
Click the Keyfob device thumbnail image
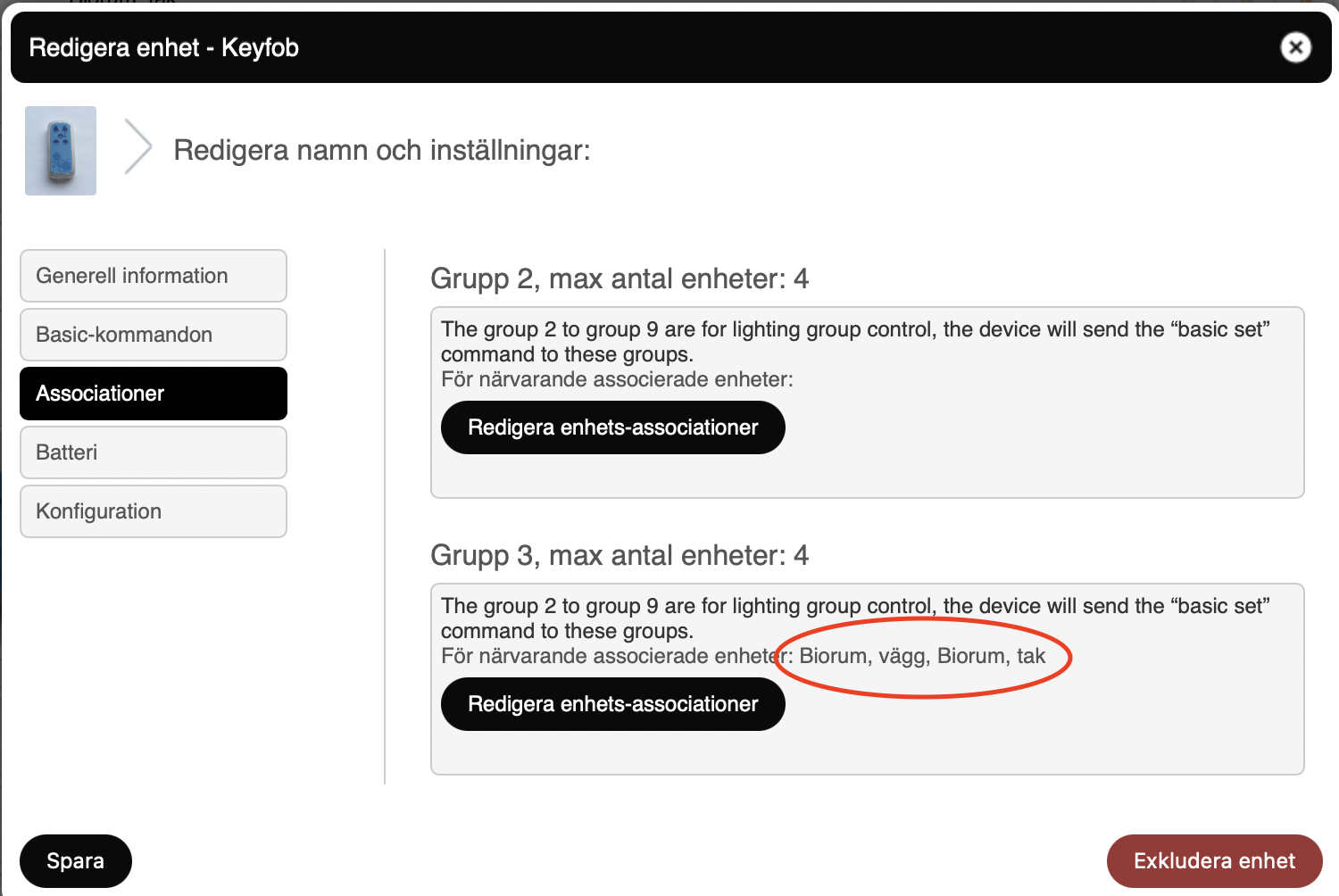(x=61, y=151)
